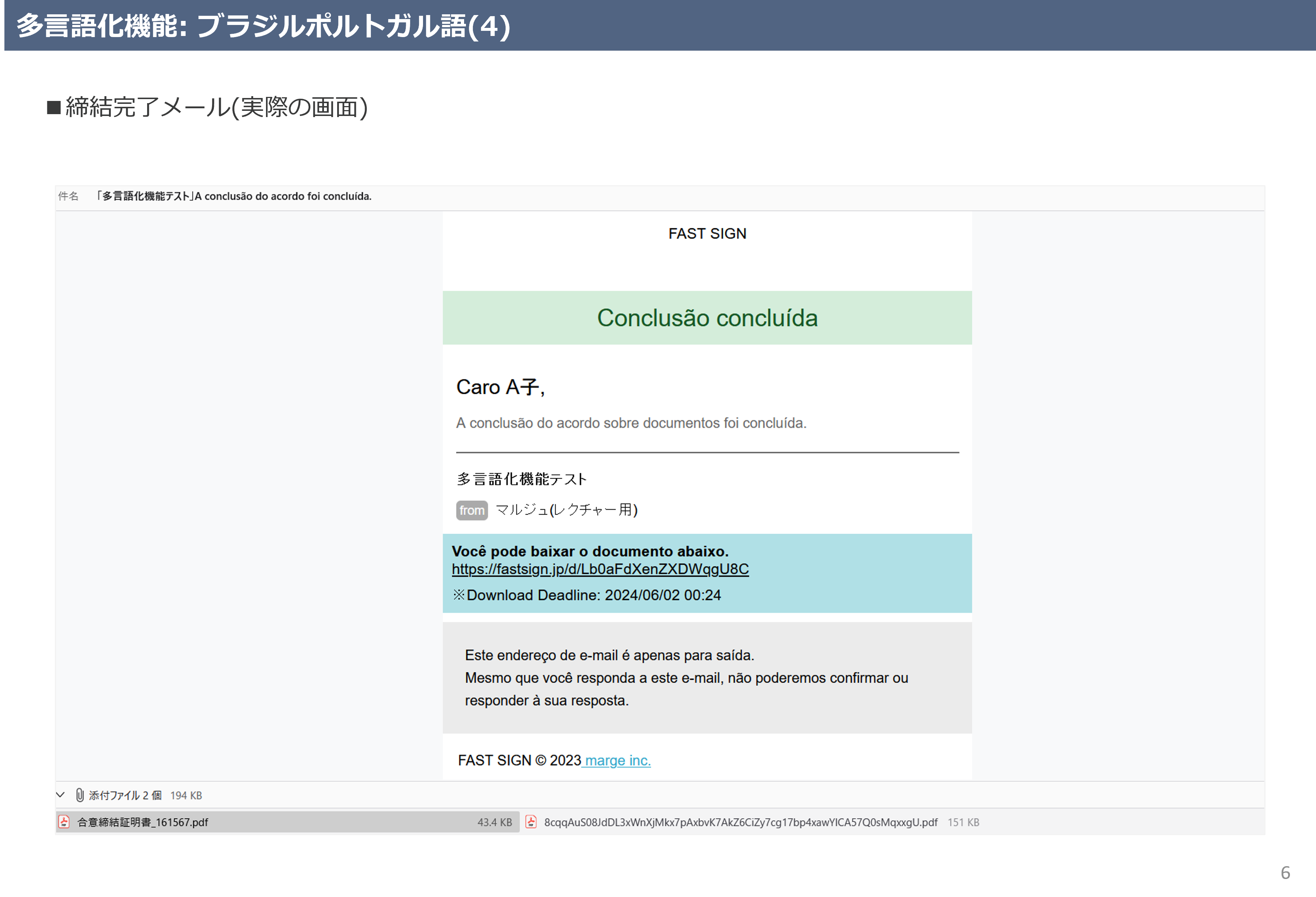
Task: Click the slide page number 6
Action: pyautogui.click(x=1286, y=872)
